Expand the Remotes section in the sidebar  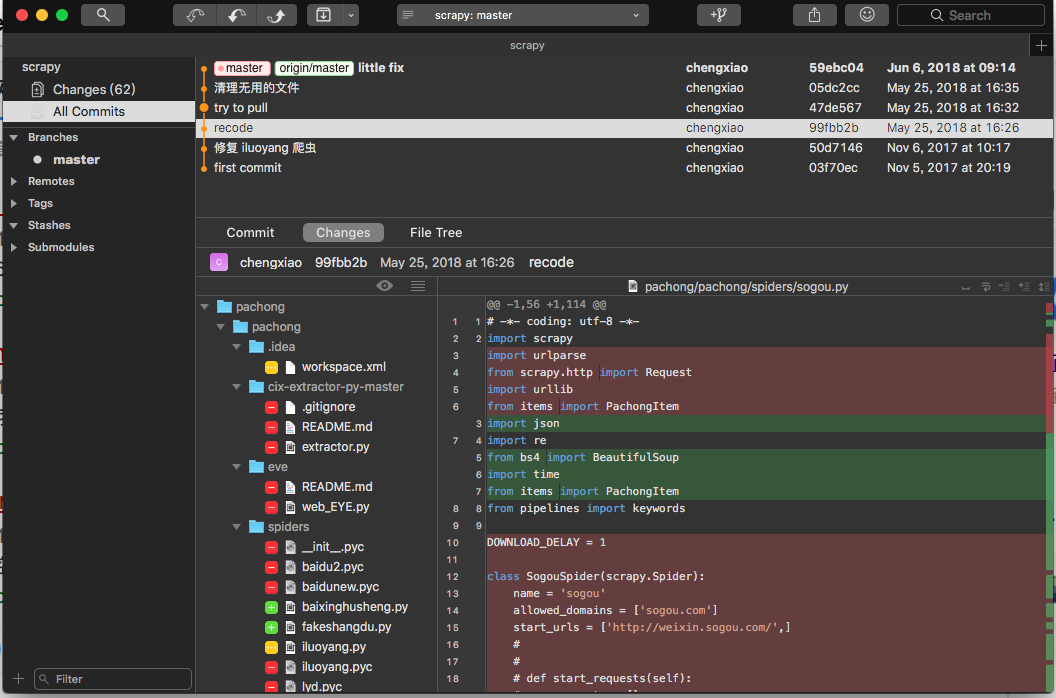pyautogui.click(x=14, y=182)
